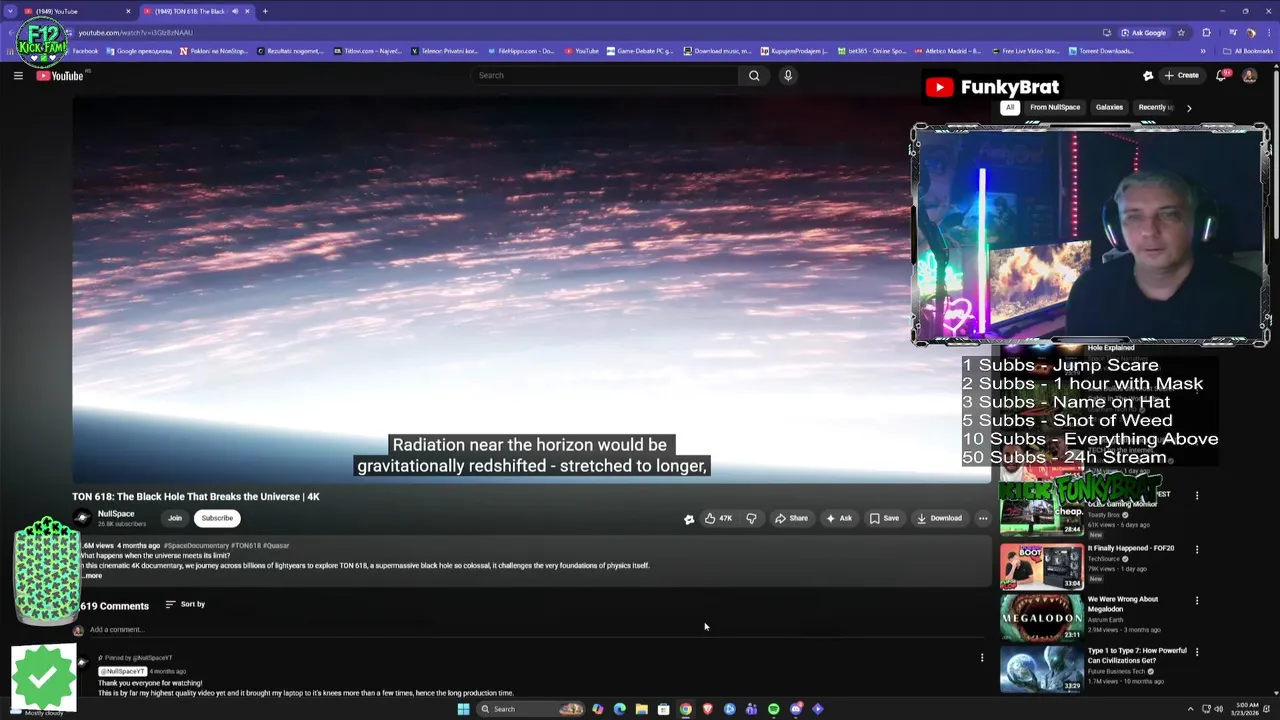Image resolution: width=1280 pixels, height=720 pixels.
Task: Share the video
Action: tap(791, 518)
